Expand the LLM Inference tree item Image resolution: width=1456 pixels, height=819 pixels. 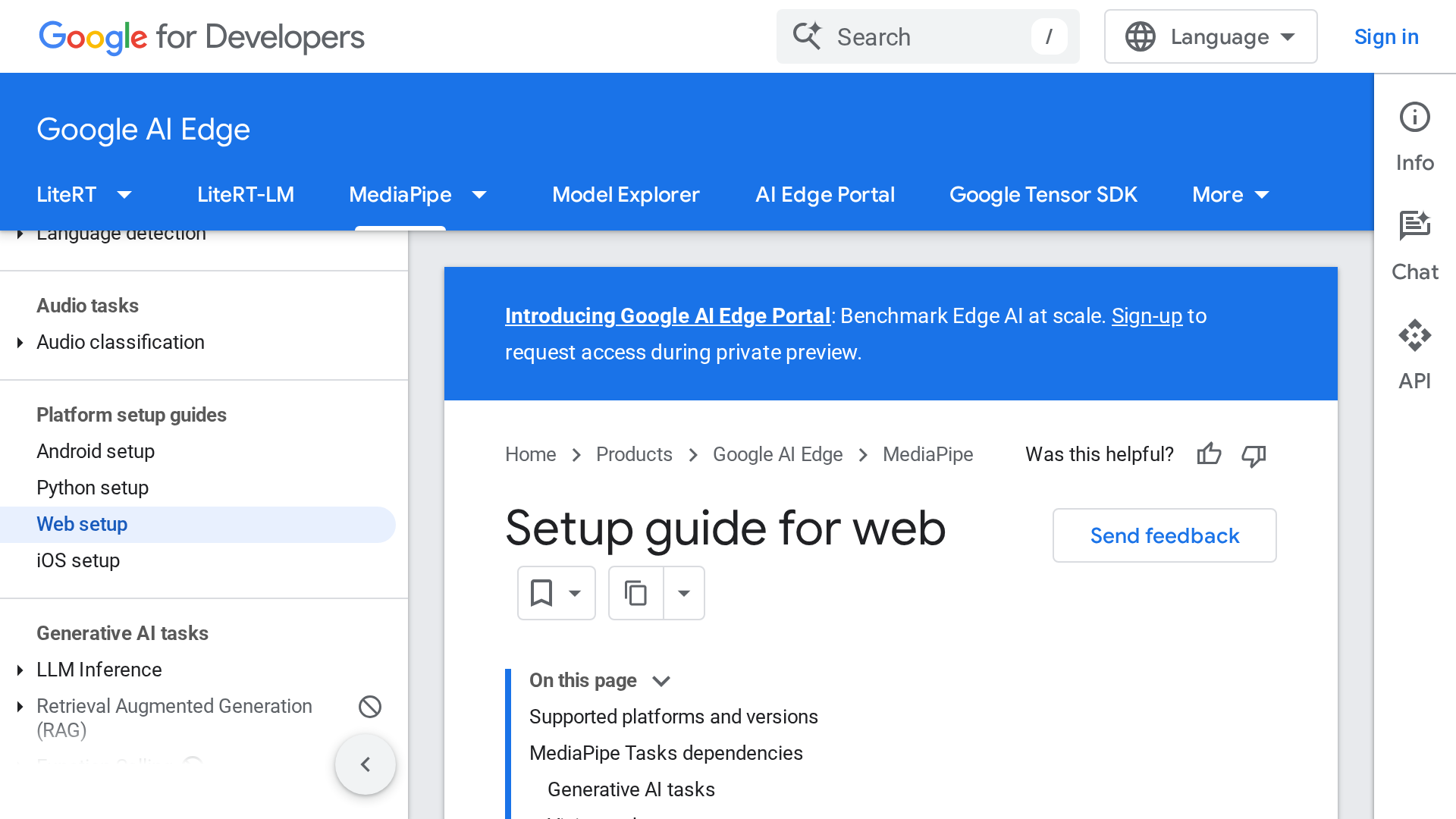(x=20, y=670)
